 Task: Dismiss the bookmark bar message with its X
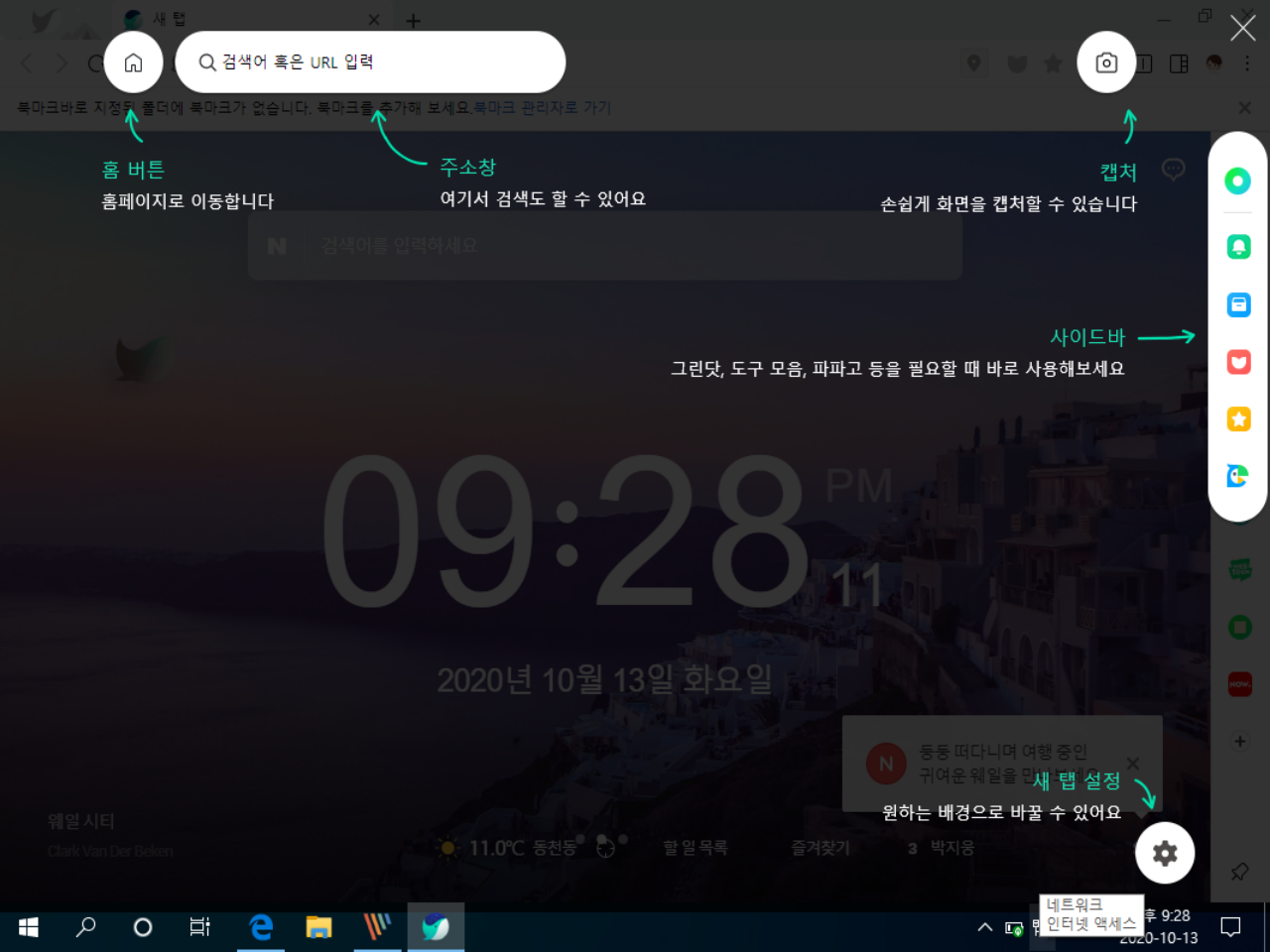[x=1245, y=107]
